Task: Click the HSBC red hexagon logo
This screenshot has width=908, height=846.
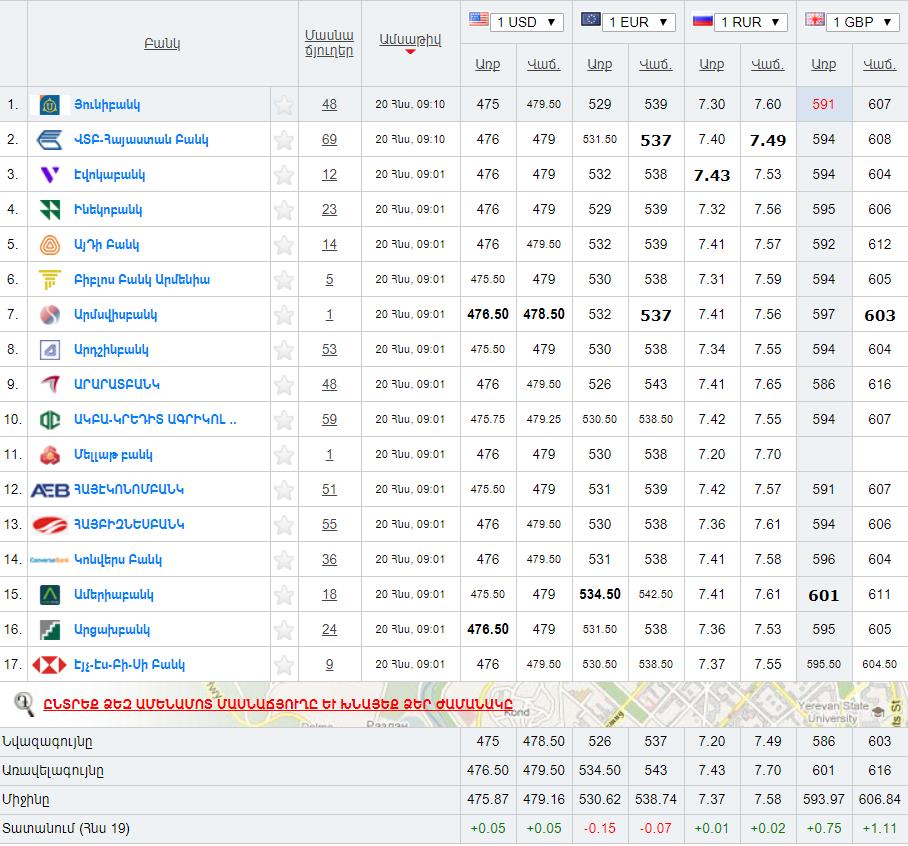Action: (49, 665)
